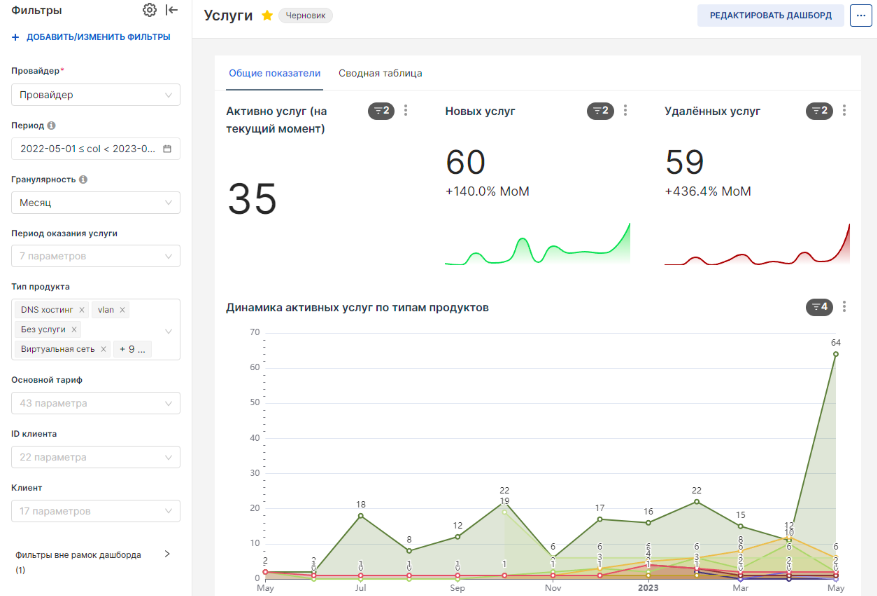Viewport: 877px width, 596px height.
Task: Expand the Гранулярность Месяц dropdown
Action: pyautogui.click(x=95, y=203)
